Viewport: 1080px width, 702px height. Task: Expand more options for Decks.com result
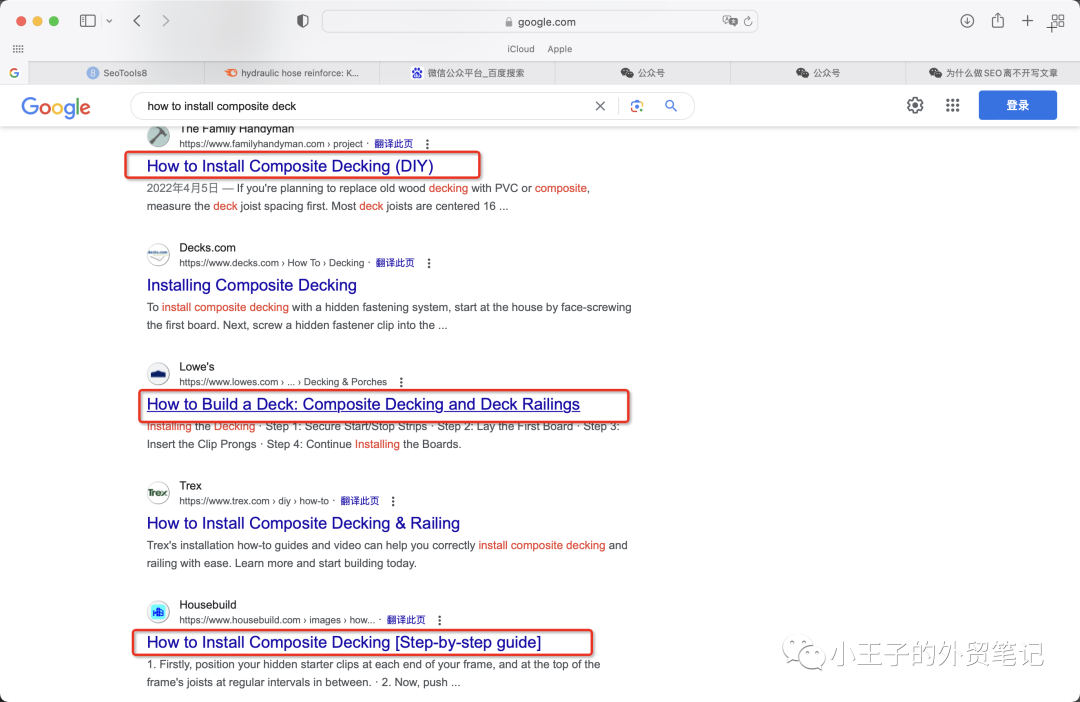[x=429, y=263]
